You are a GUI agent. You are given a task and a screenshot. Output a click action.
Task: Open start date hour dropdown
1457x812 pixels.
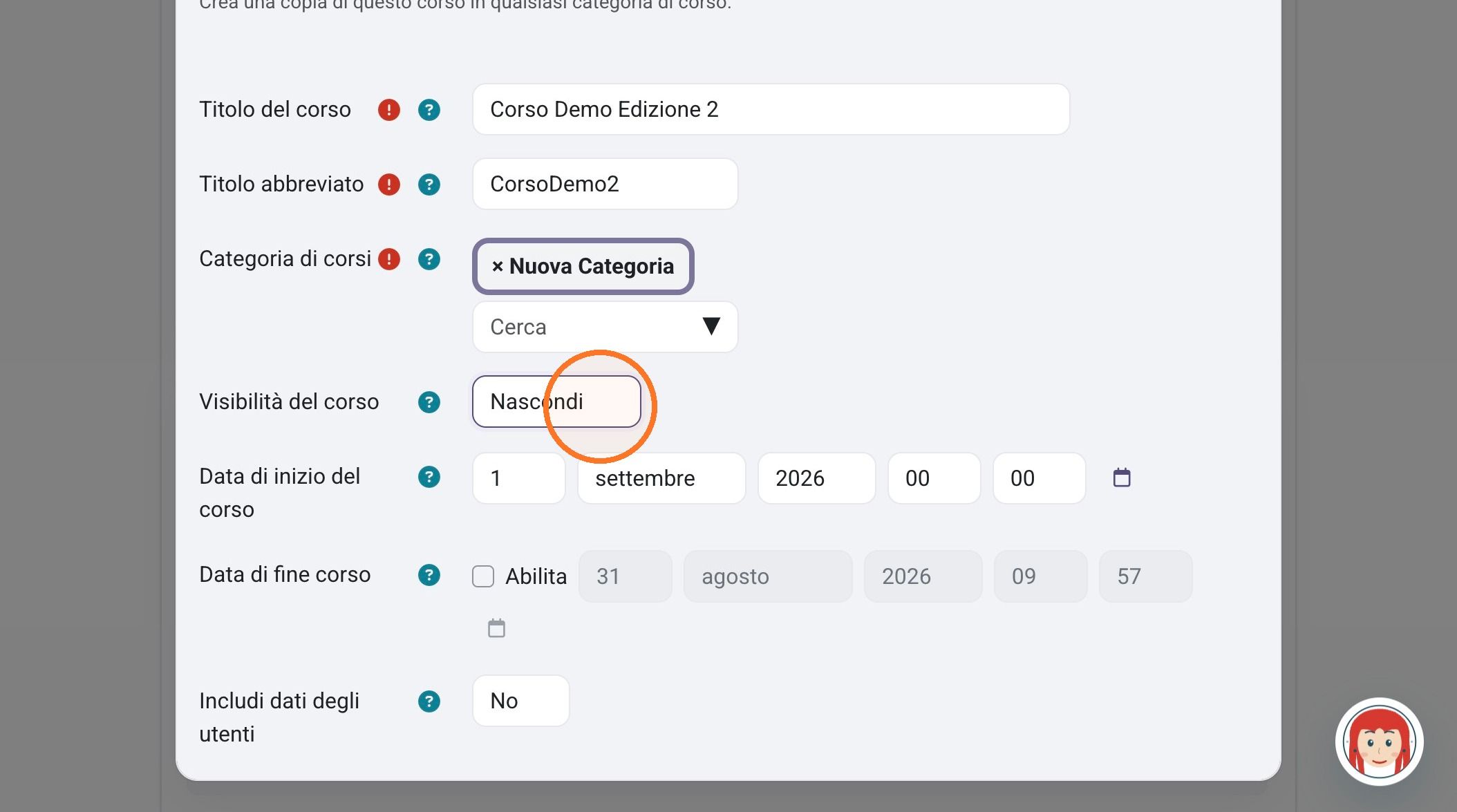coord(934,478)
